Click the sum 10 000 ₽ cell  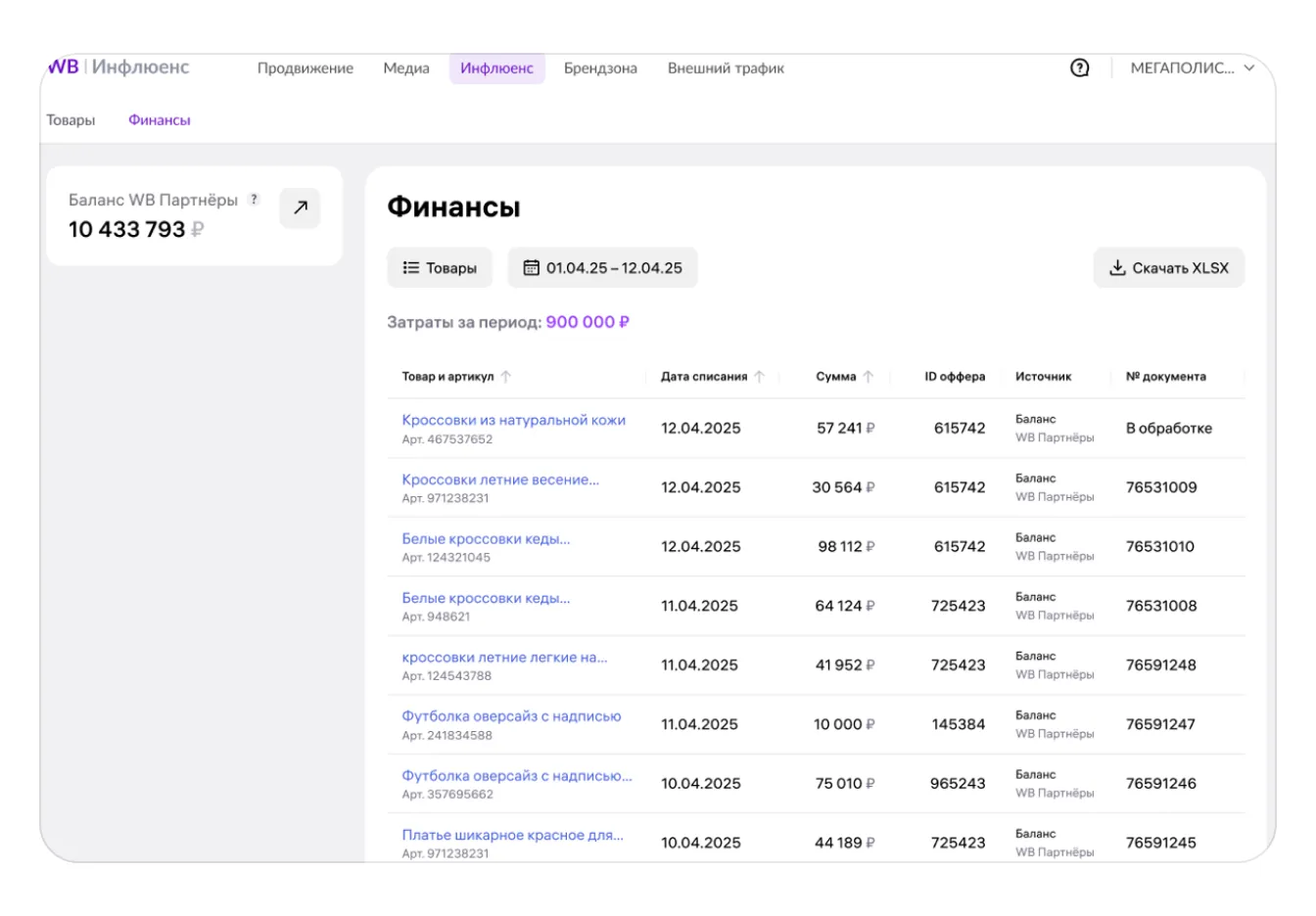844,724
